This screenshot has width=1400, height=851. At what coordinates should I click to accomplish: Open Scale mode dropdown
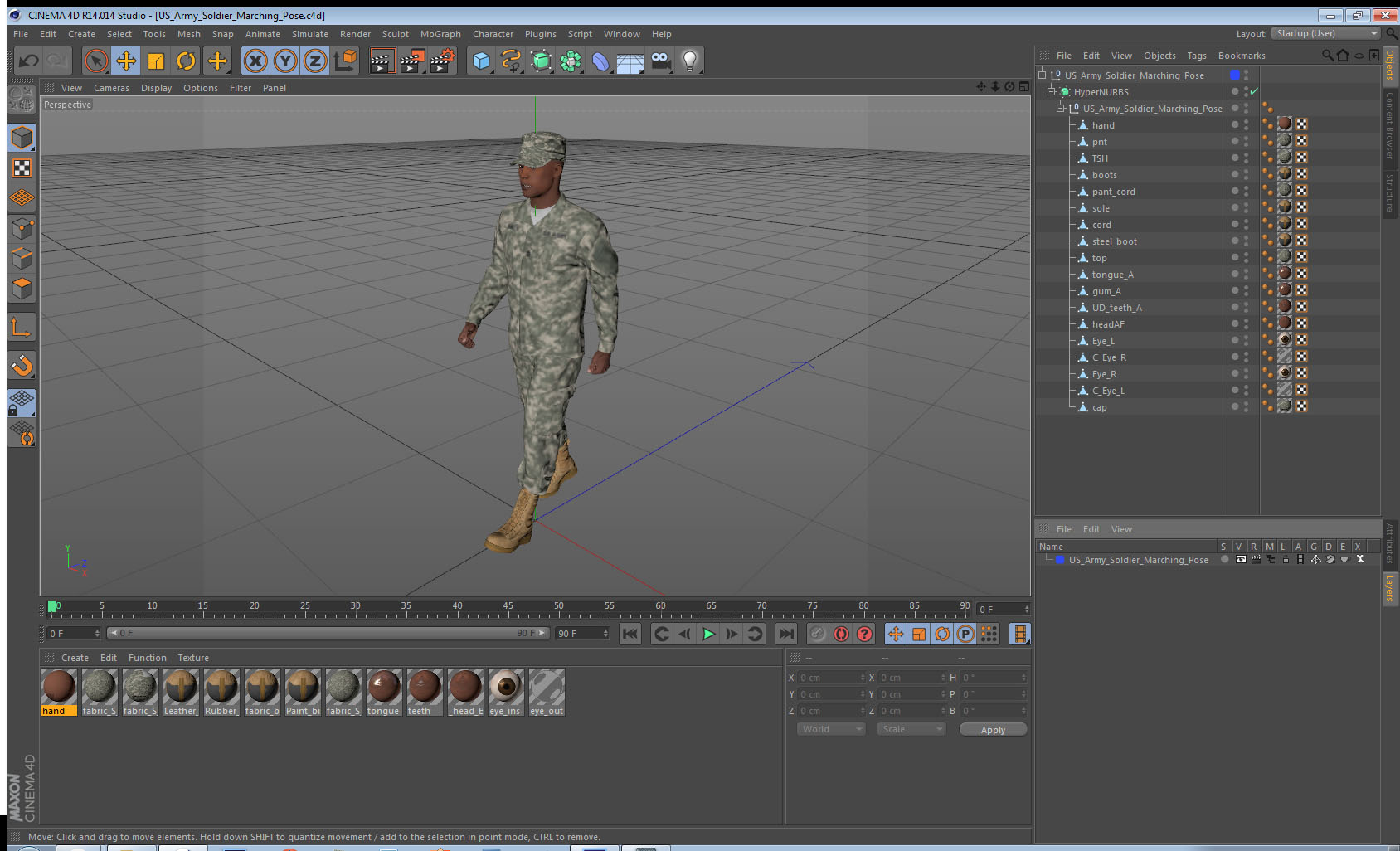(x=911, y=729)
